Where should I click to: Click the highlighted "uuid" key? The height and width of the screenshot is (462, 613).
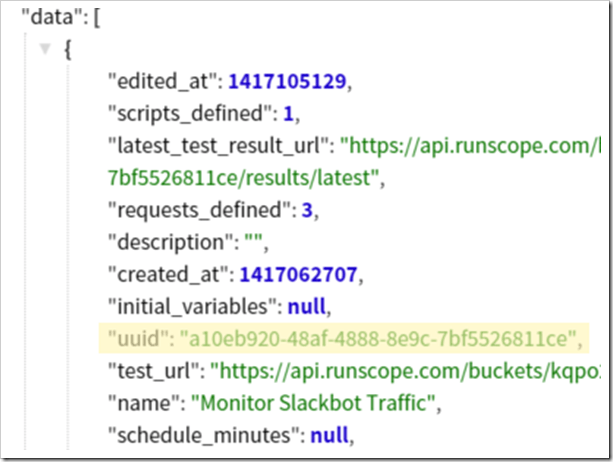[138, 338]
